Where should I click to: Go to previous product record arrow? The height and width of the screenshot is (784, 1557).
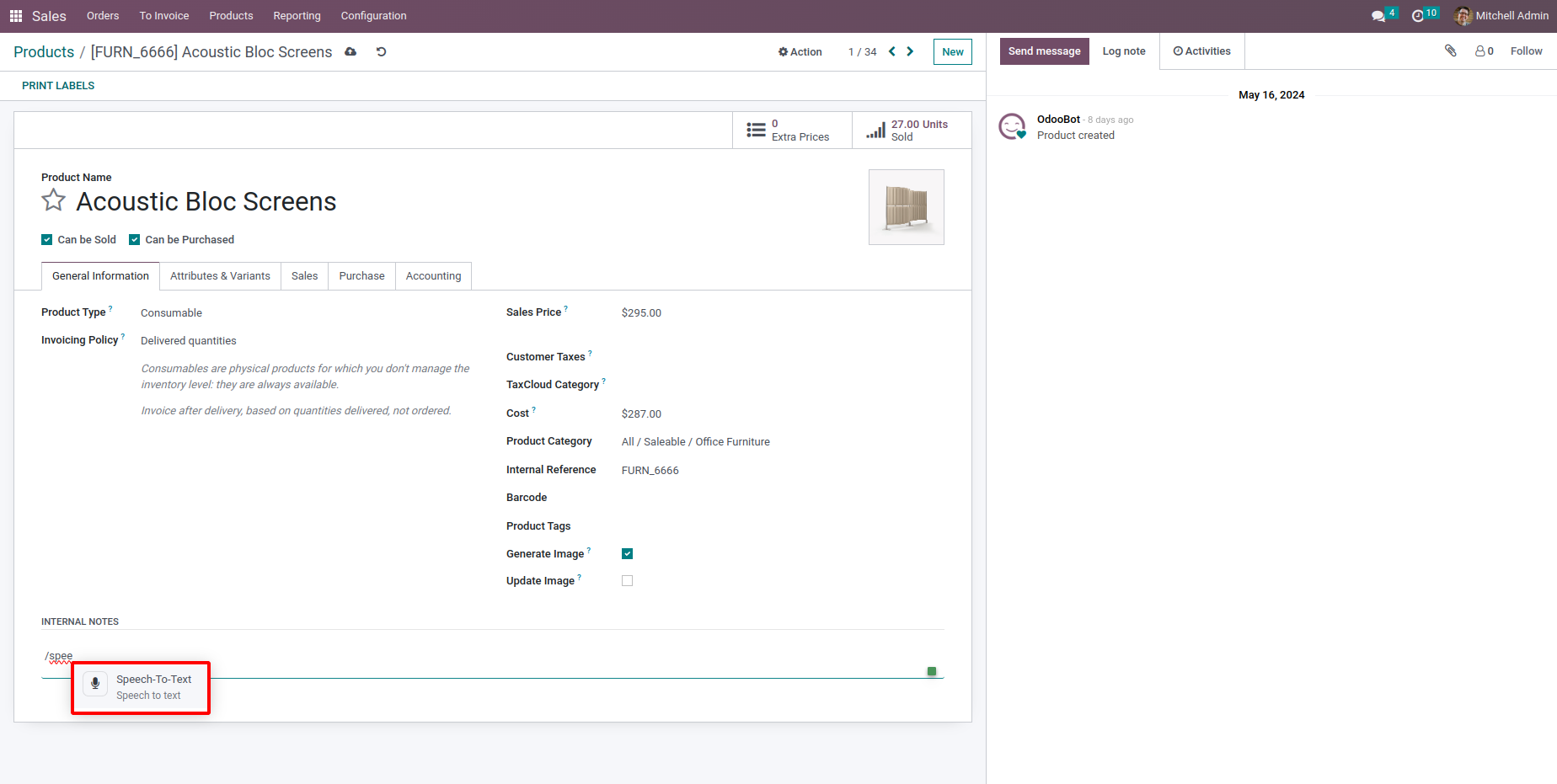coord(892,51)
